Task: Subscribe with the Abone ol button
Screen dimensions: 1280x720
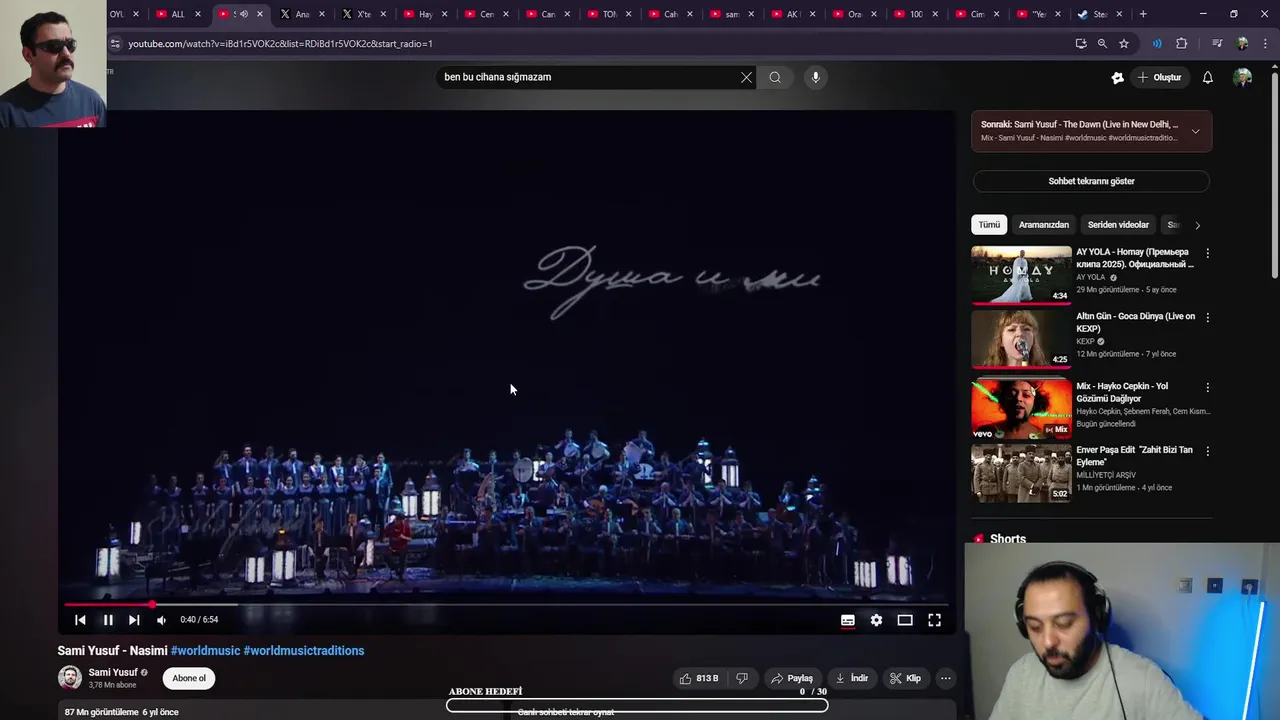Action: point(189,678)
